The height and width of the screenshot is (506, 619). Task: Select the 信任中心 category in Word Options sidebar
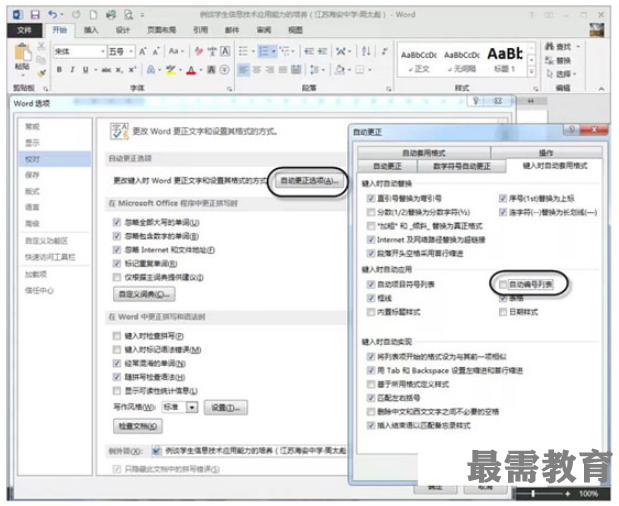(39, 290)
